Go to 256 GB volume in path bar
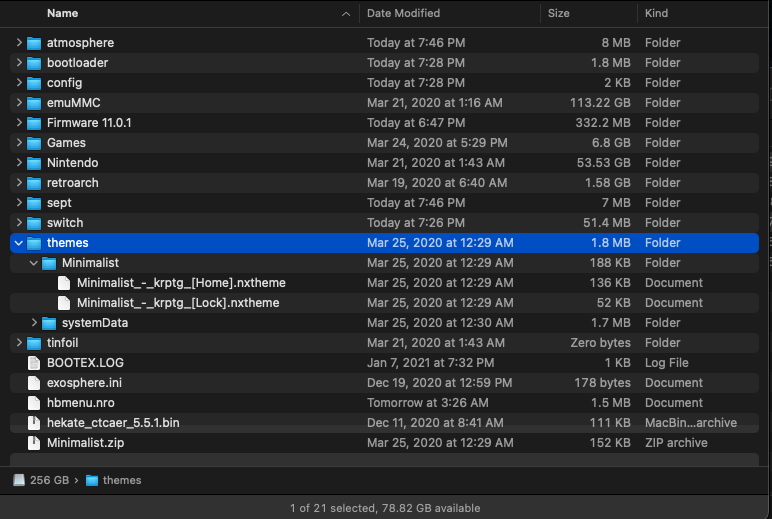 pyautogui.click(x=49, y=480)
